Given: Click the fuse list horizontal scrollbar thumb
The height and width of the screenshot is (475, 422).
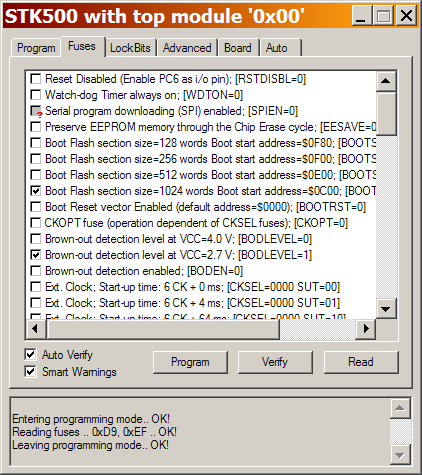Looking at the screenshot, I should click(163, 329).
